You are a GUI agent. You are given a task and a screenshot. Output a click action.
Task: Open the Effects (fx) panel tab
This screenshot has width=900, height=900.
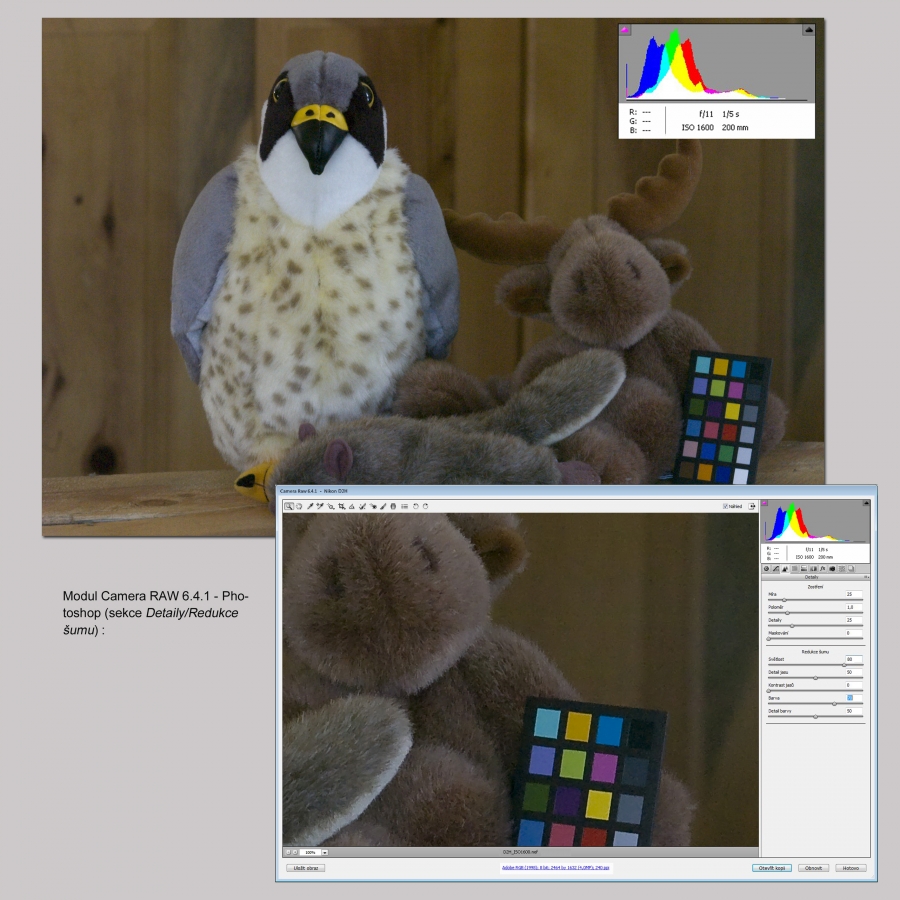pyautogui.click(x=823, y=569)
